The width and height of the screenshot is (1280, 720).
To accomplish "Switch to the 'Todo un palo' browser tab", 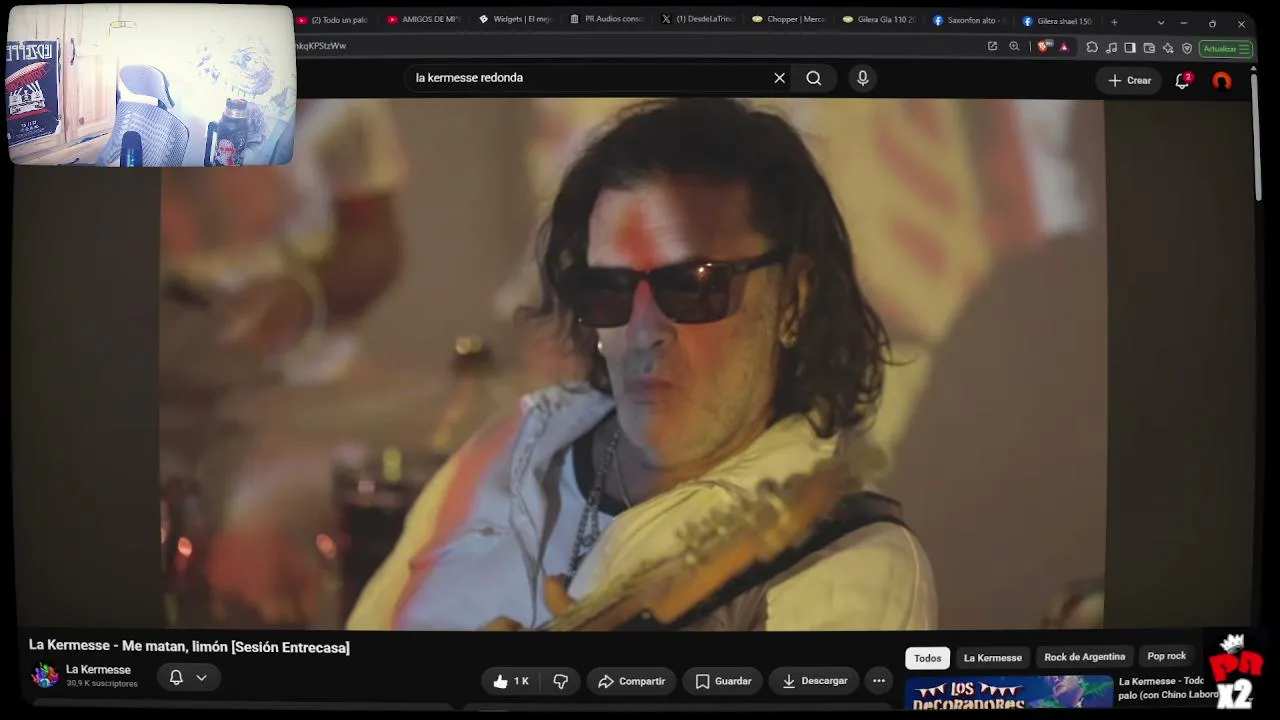I will [x=333, y=20].
